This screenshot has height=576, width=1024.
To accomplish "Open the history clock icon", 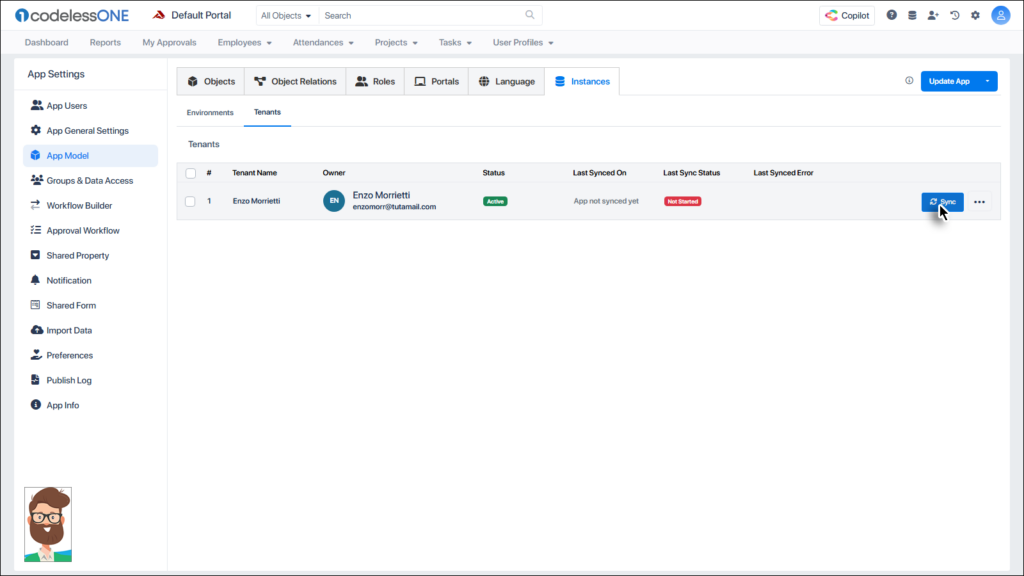I will click(954, 15).
